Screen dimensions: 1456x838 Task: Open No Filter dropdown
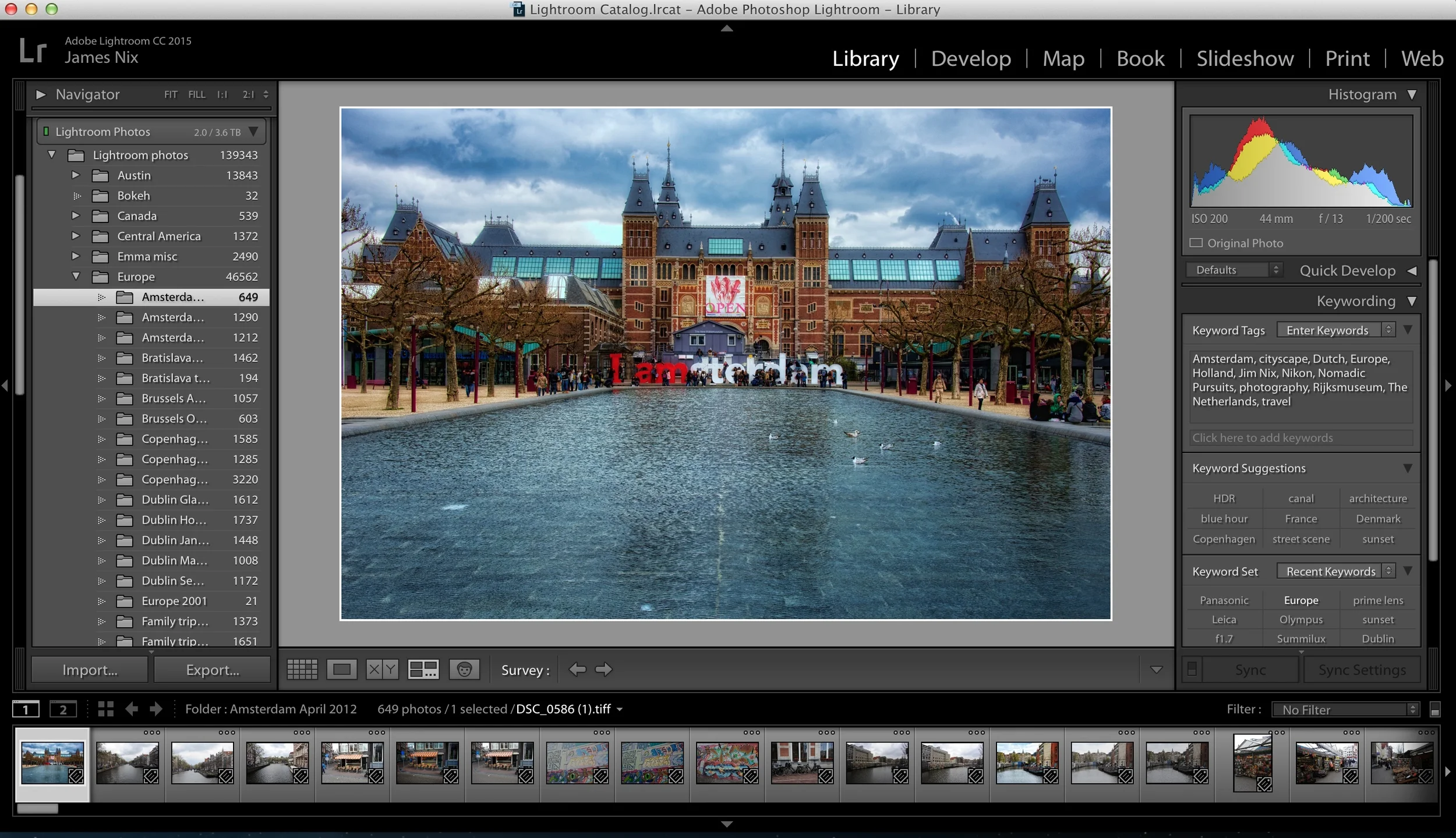pos(1345,709)
